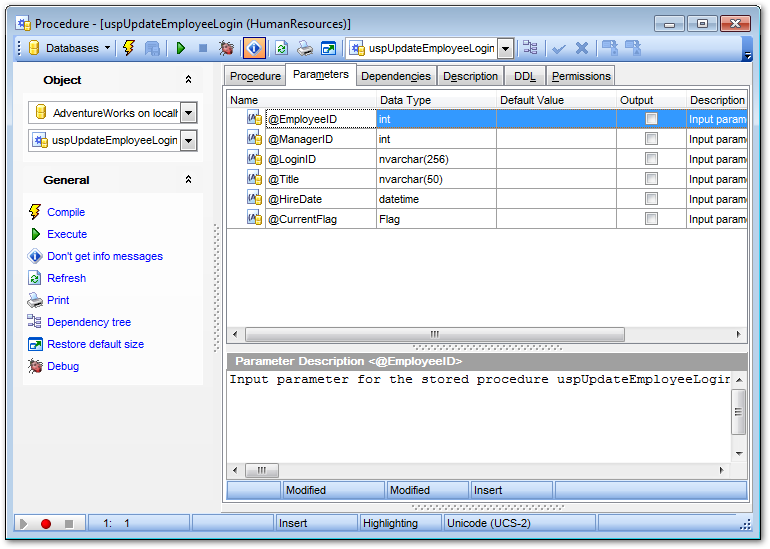
Task: Click the Print link in sidebar
Action: click(x=58, y=300)
